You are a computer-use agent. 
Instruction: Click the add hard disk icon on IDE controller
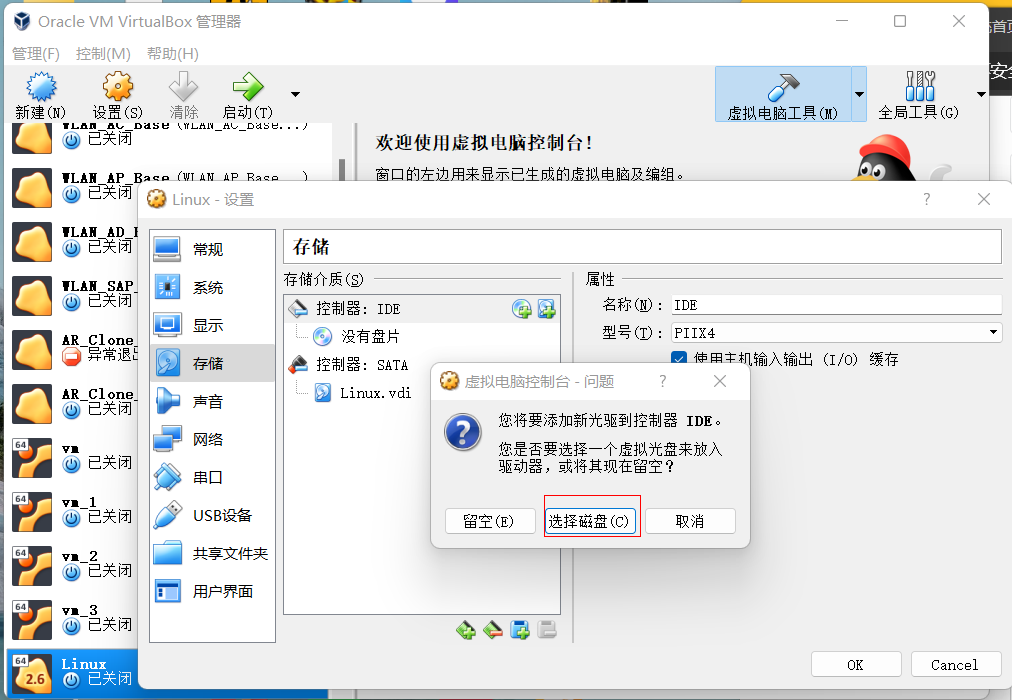[546, 309]
